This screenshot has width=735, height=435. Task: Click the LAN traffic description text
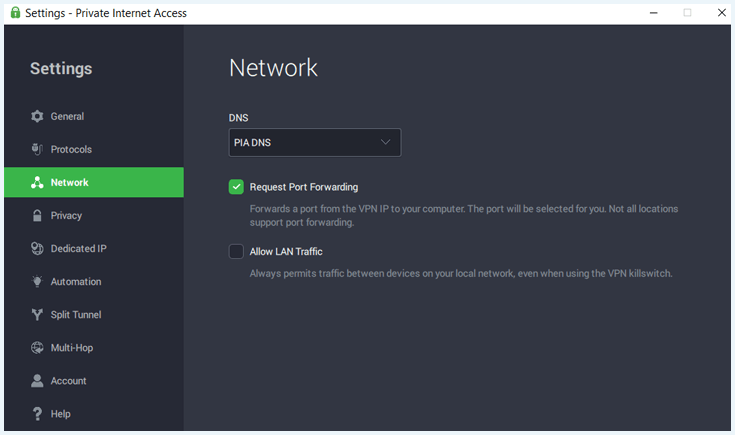click(461, 273)
